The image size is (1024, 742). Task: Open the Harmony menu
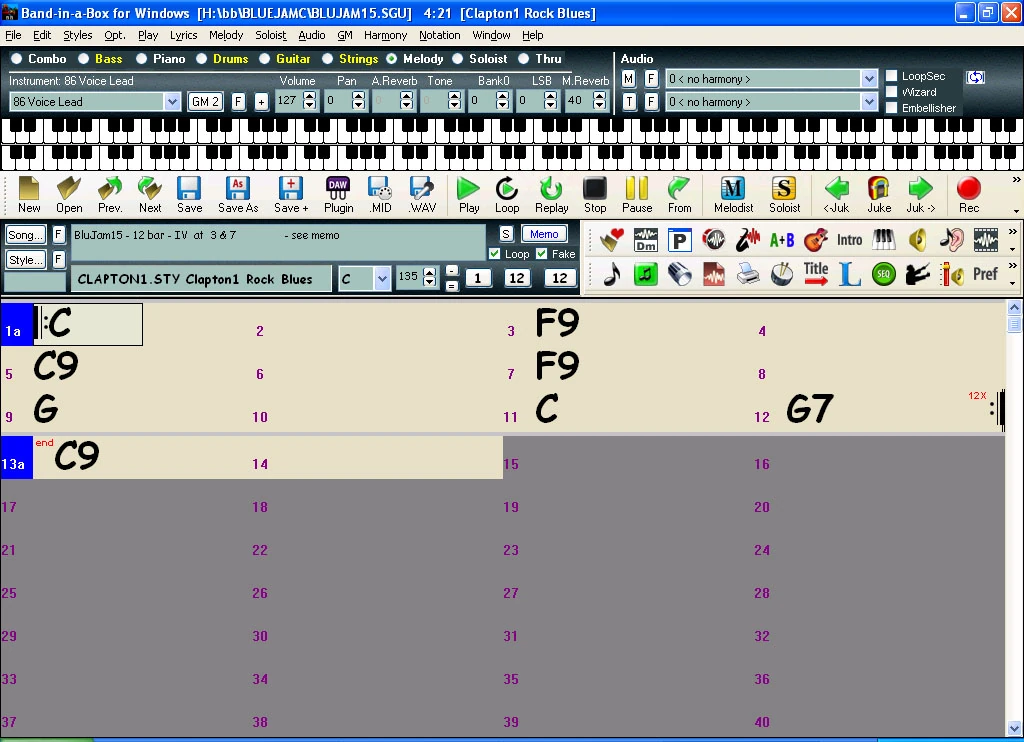click(385, 35)
